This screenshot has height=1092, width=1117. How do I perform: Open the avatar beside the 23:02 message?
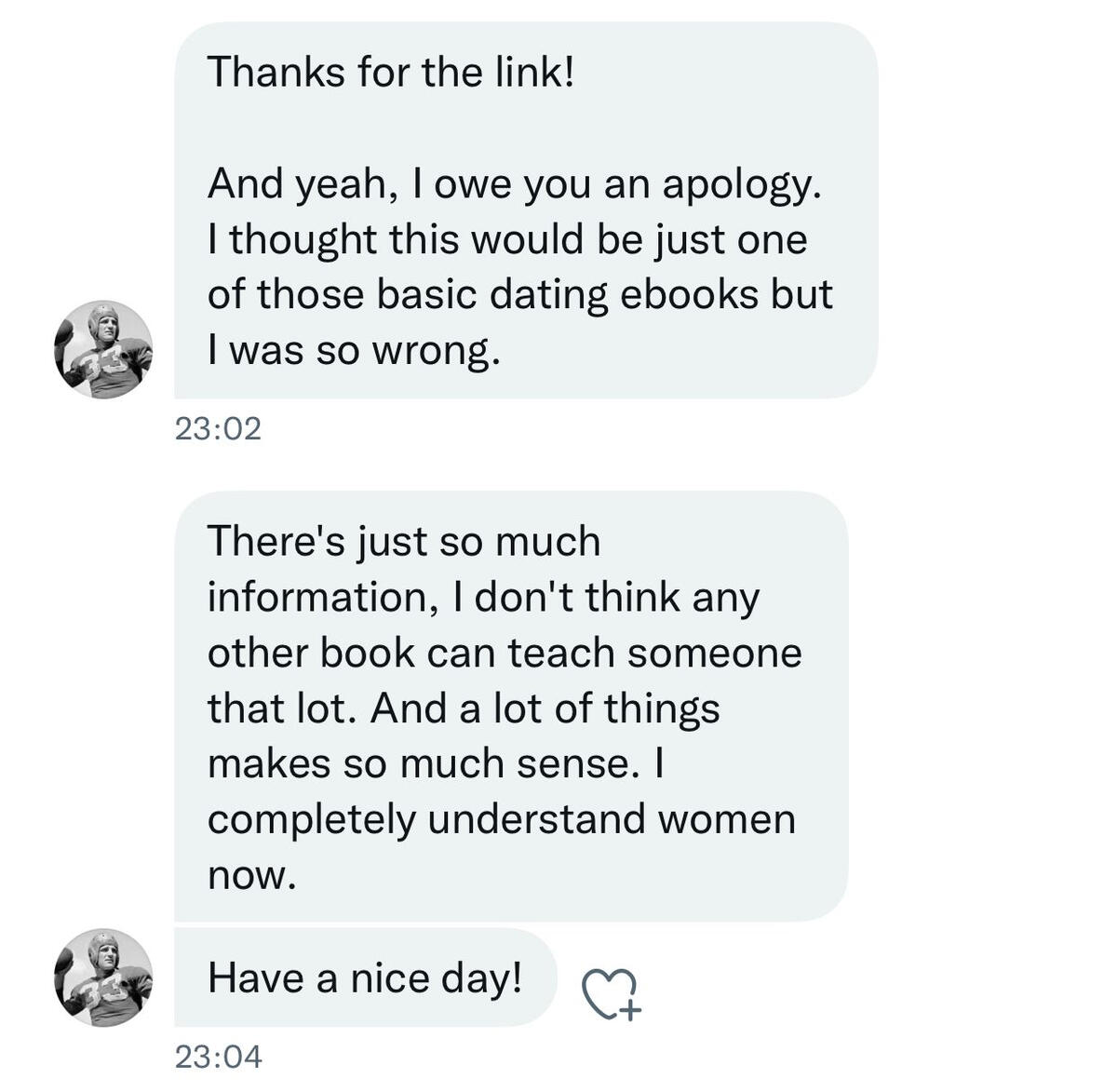point(103,350)
